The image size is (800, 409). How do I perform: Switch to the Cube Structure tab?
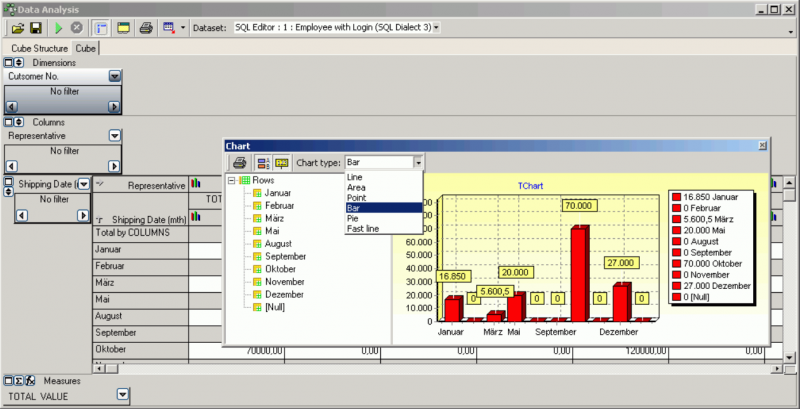coord(39,48)
